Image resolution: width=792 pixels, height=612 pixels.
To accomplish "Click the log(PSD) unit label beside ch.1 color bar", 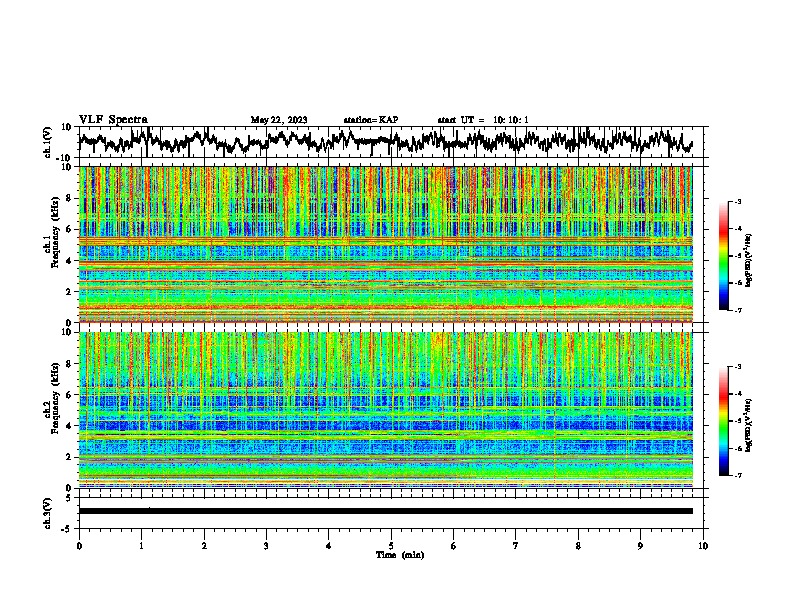I will click(748, 260).
